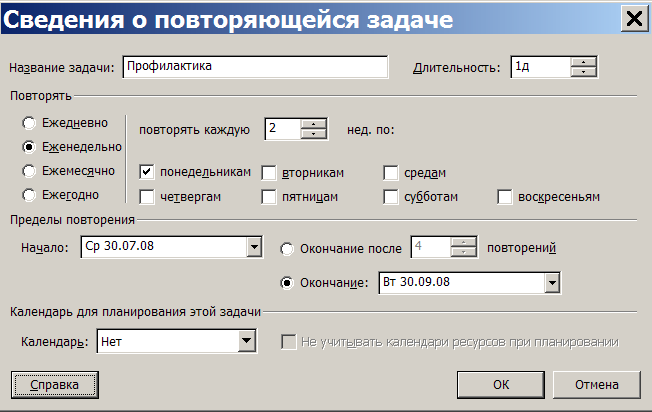Viewport: 652px width, 412px height.
Task: Confirm the dialog with OK
Action: pyautogui.click(x=501, y=385)
